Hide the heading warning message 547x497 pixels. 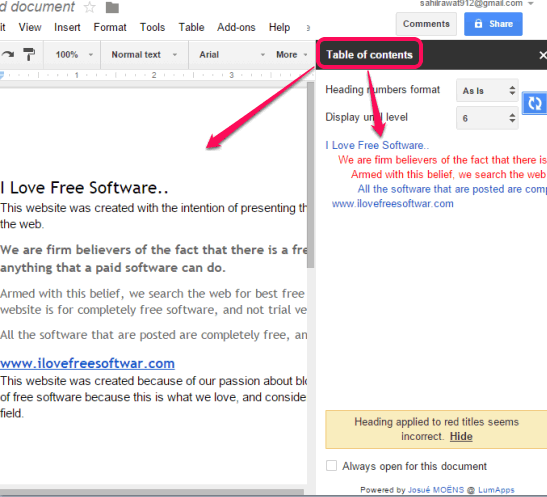click(x=461, y=437)
